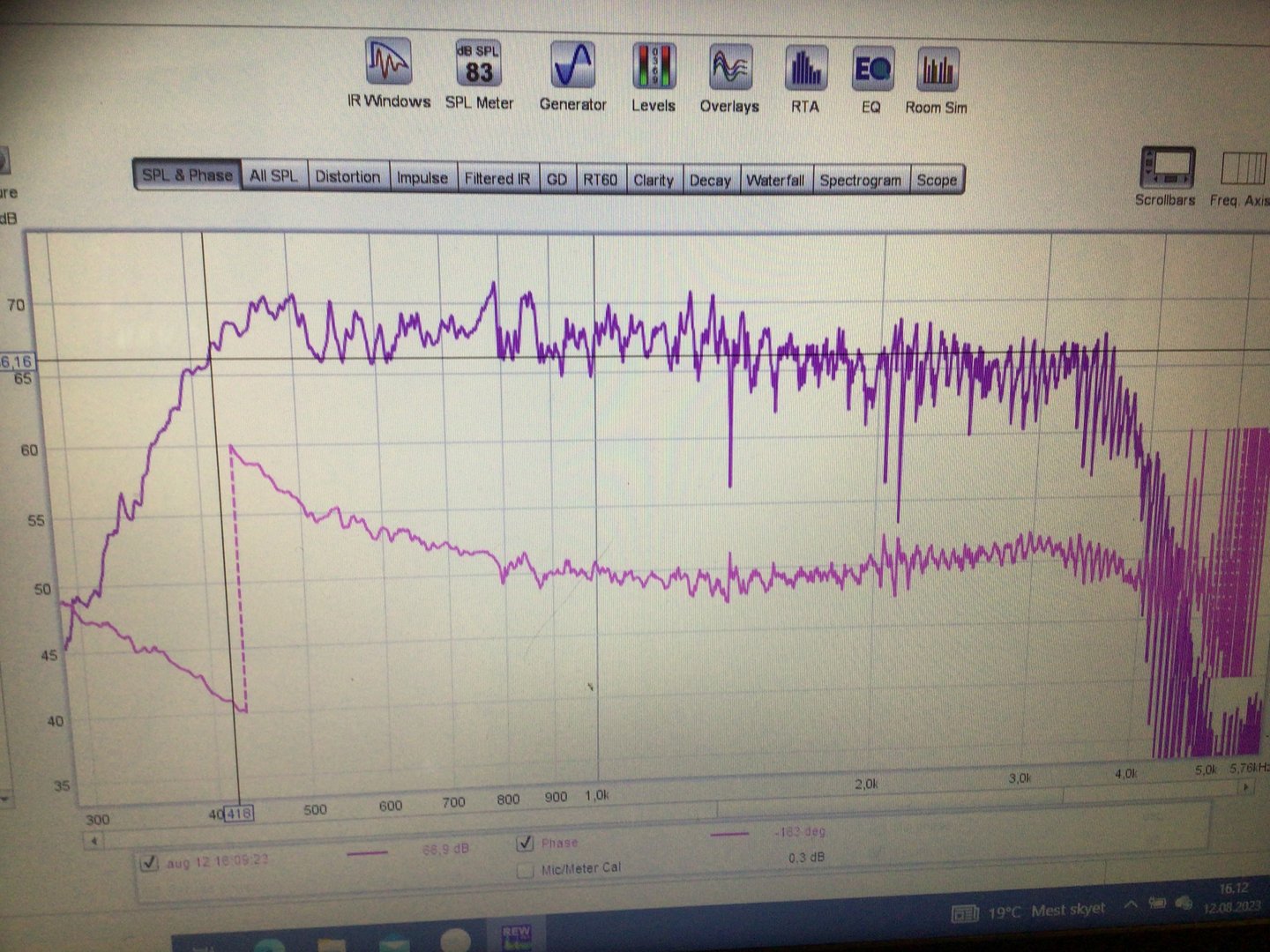Screen dimensions: 1270x952
Task: Open the Clarity tab
Action: [x=654, y=180]
